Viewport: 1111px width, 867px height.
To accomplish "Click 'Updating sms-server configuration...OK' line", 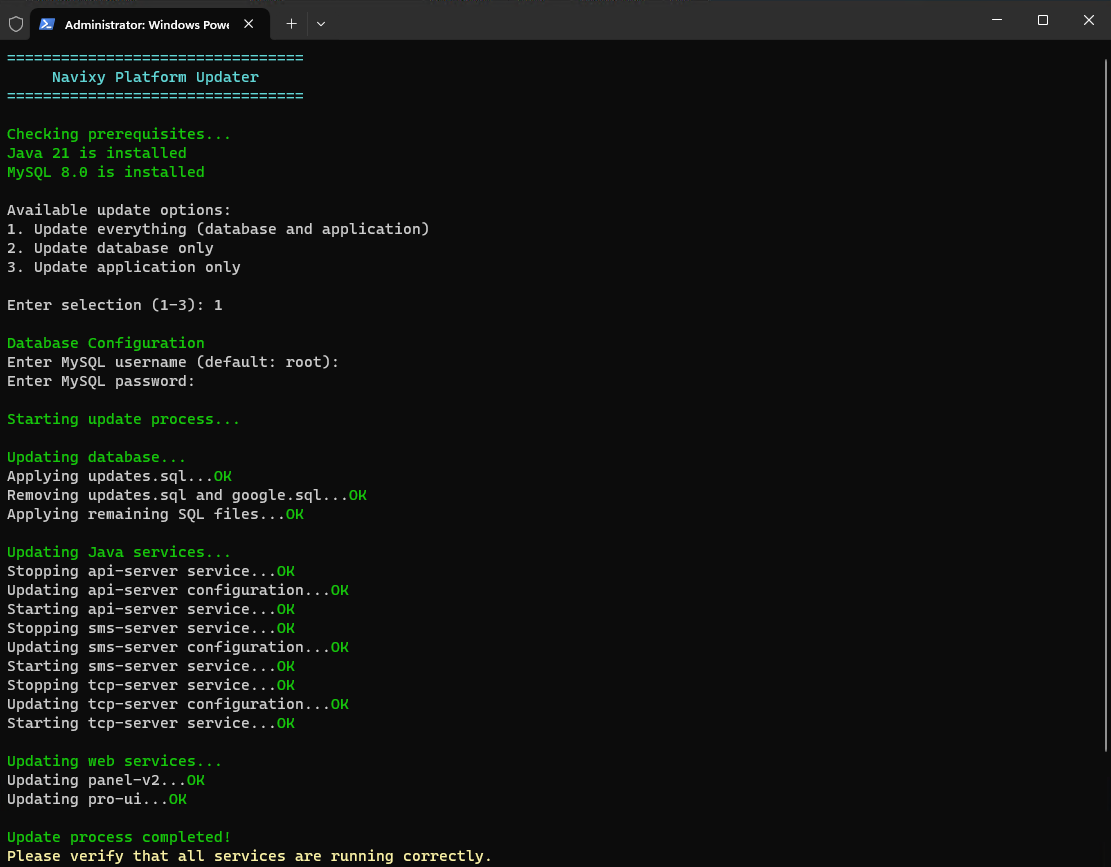I will [x=178, y=647].
